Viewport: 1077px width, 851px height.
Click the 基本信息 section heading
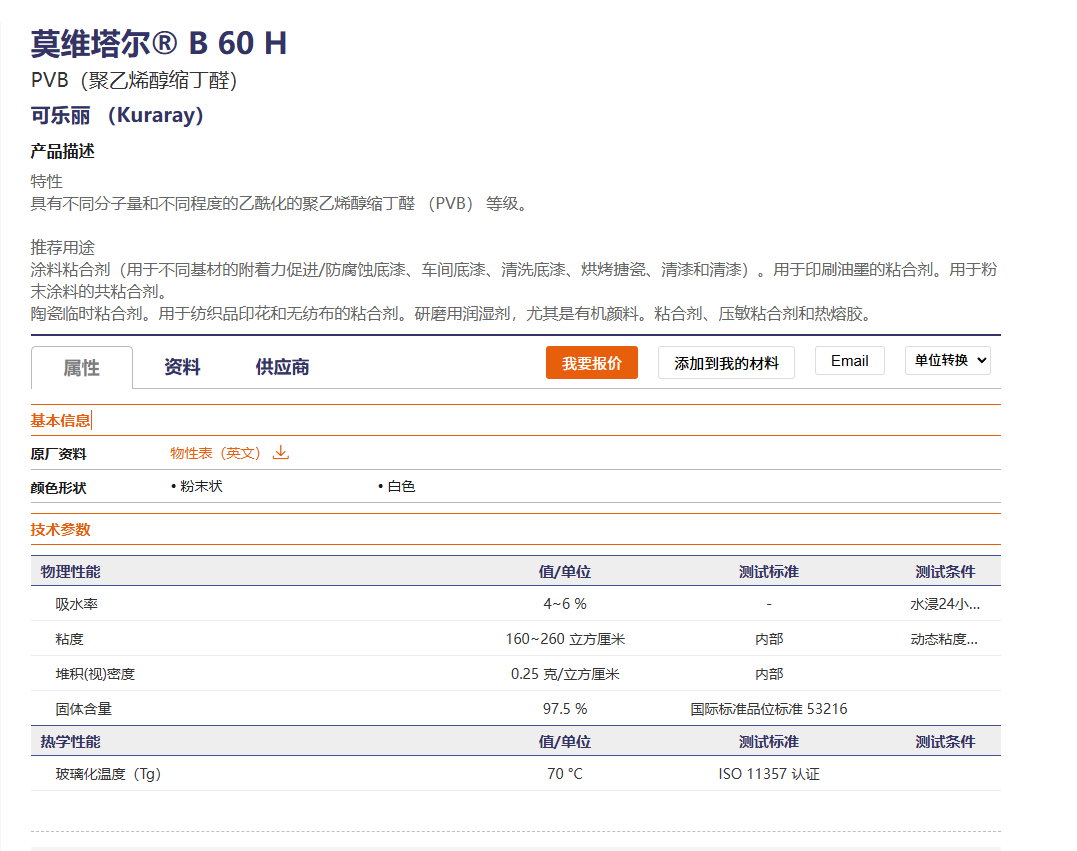(60, 420)
